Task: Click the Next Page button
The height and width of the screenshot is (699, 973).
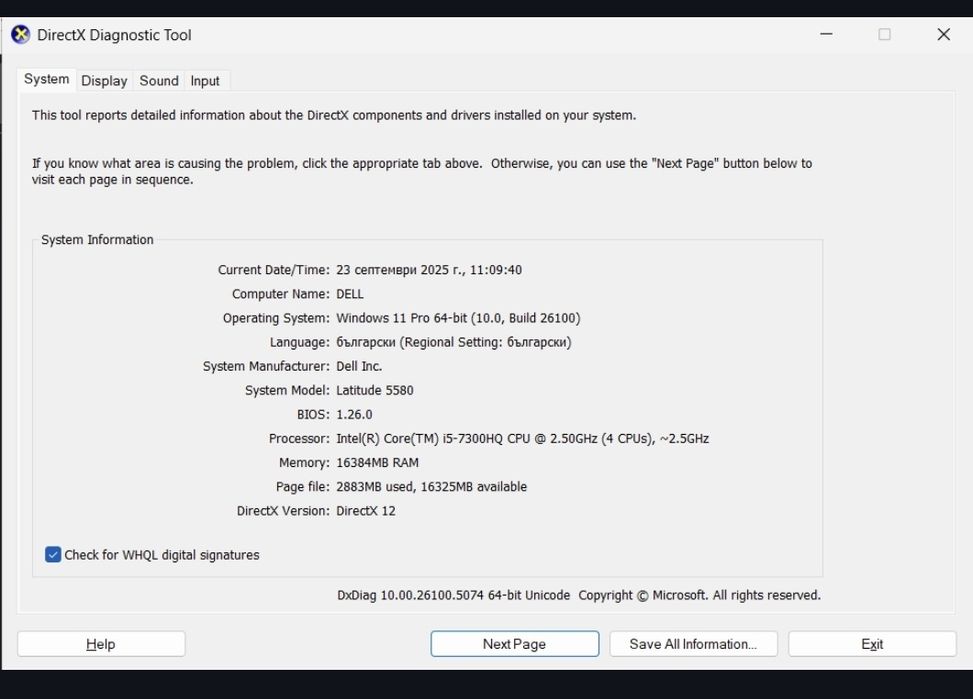Action: pyautogui.click(x=514, y=644)
